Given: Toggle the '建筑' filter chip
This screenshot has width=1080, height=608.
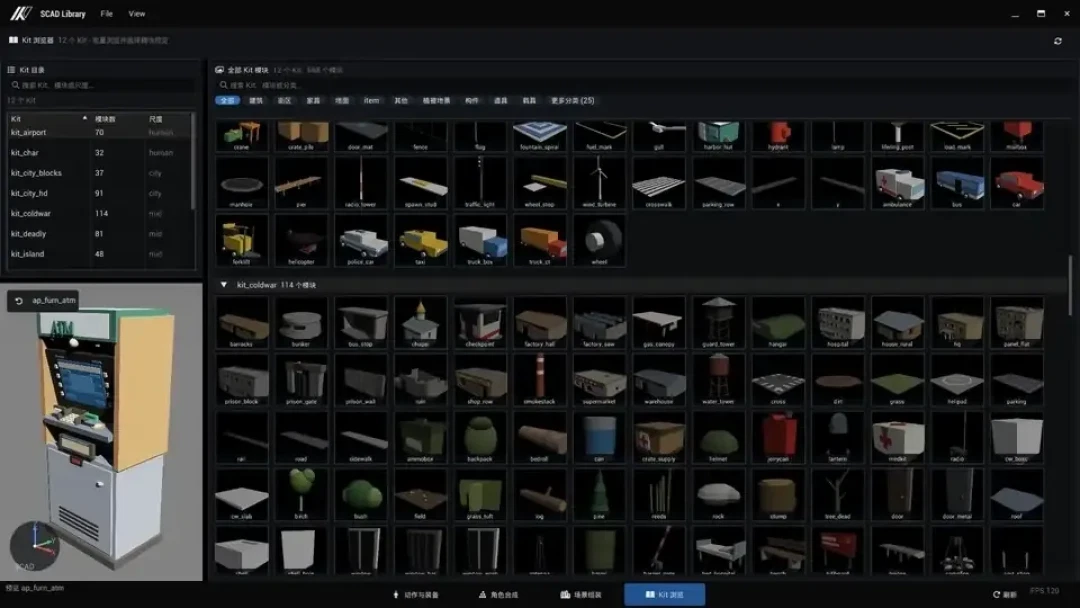Looking at the screenshot, I should (256, 101).
